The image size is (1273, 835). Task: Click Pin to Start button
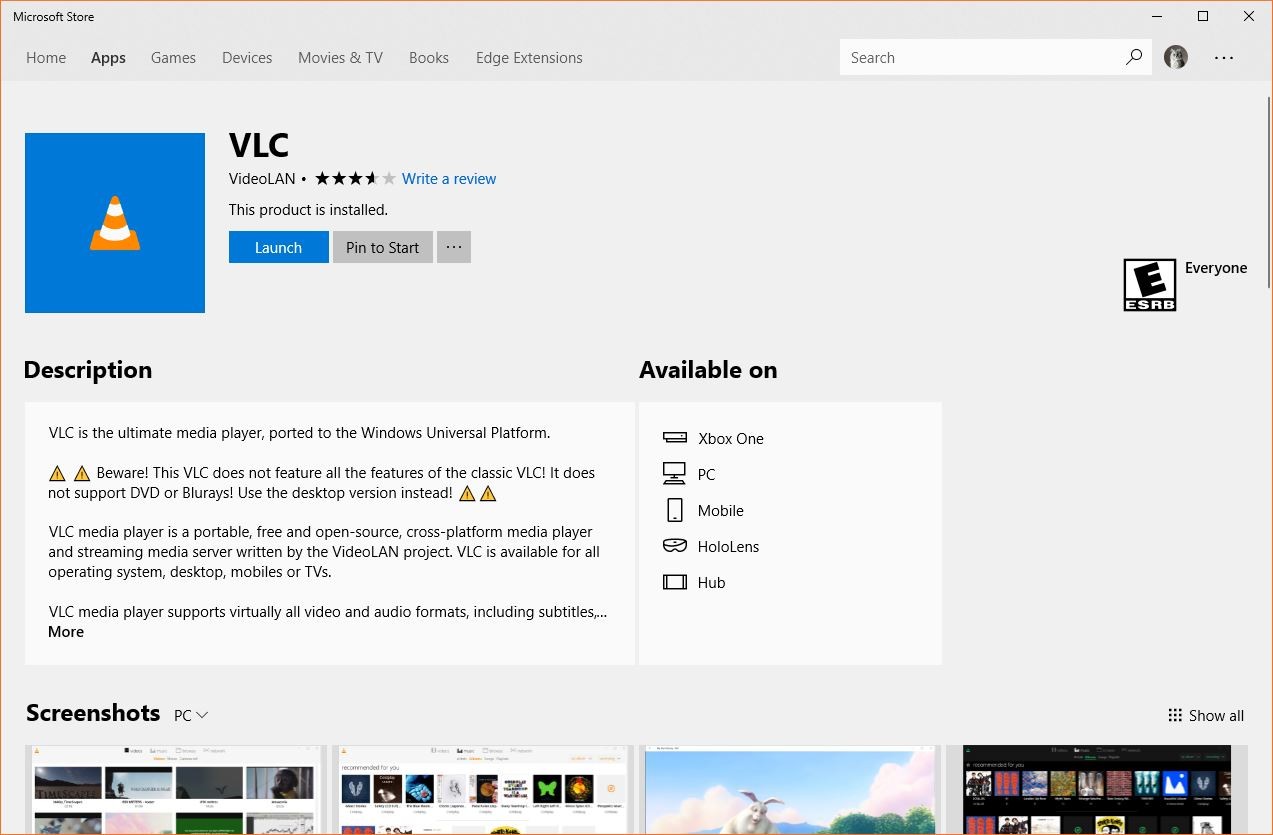383,247
